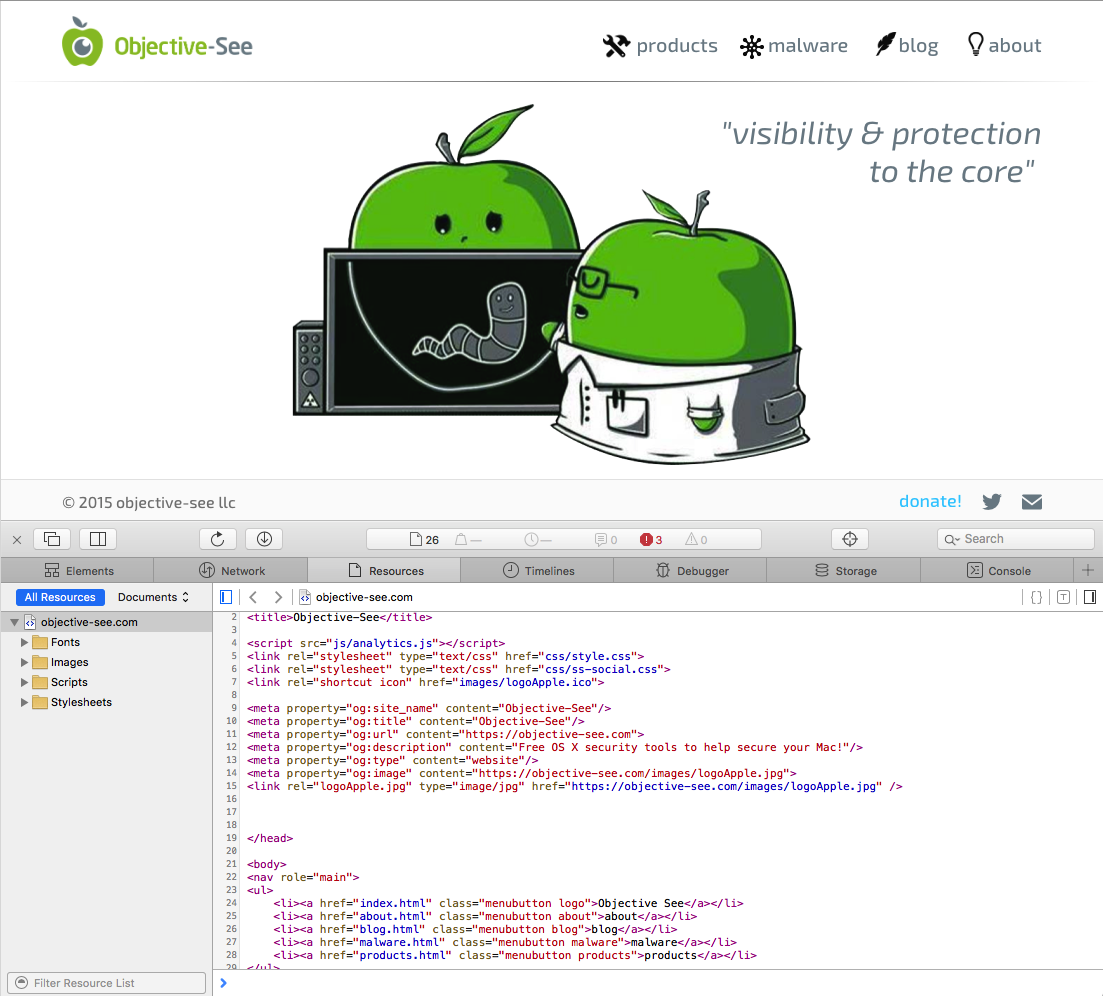
Task: Click the download web archive icon
Action: [x=264, y=539]
